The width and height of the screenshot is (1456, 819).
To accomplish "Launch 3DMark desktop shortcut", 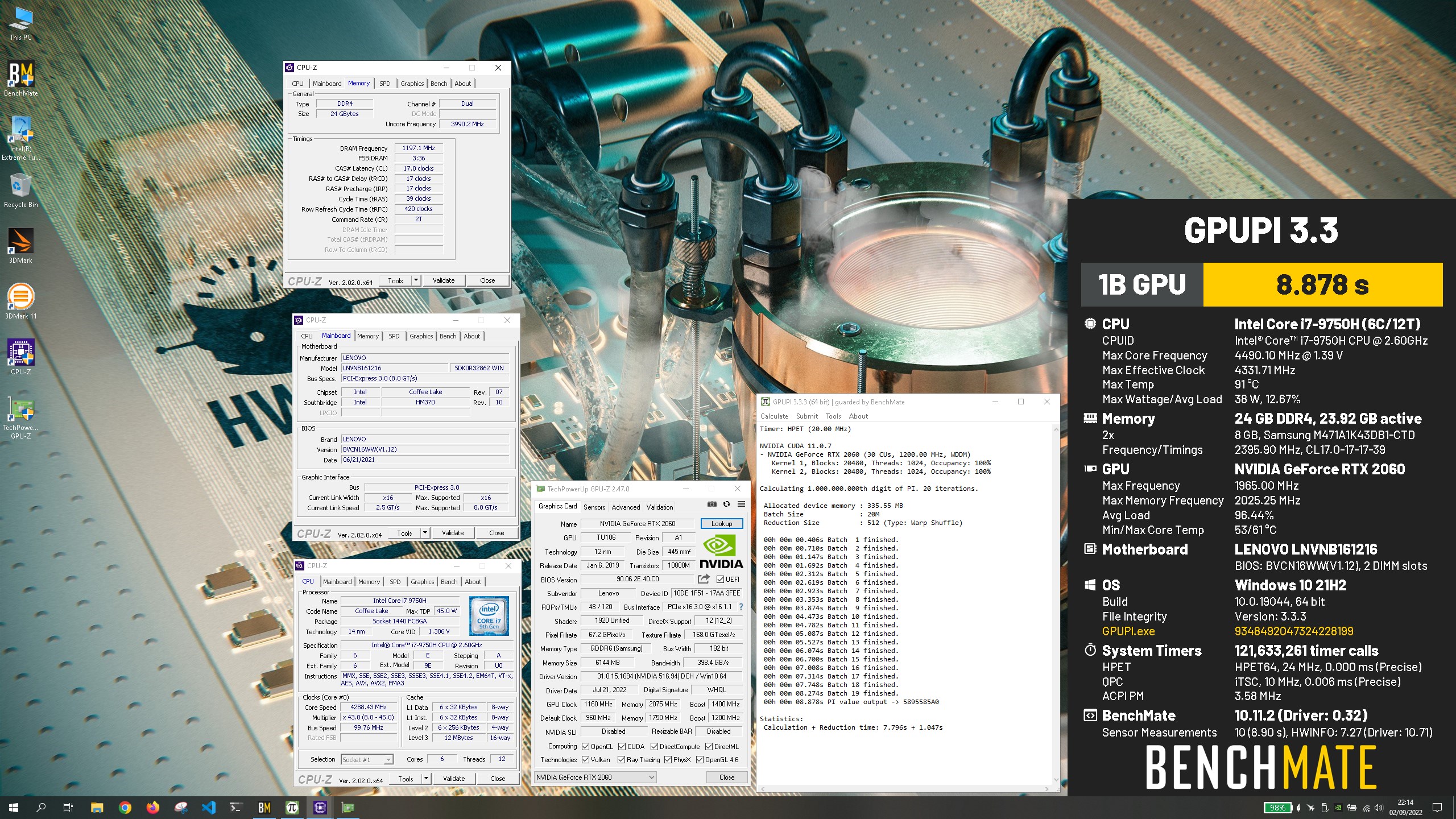I will tap(20, 246).
